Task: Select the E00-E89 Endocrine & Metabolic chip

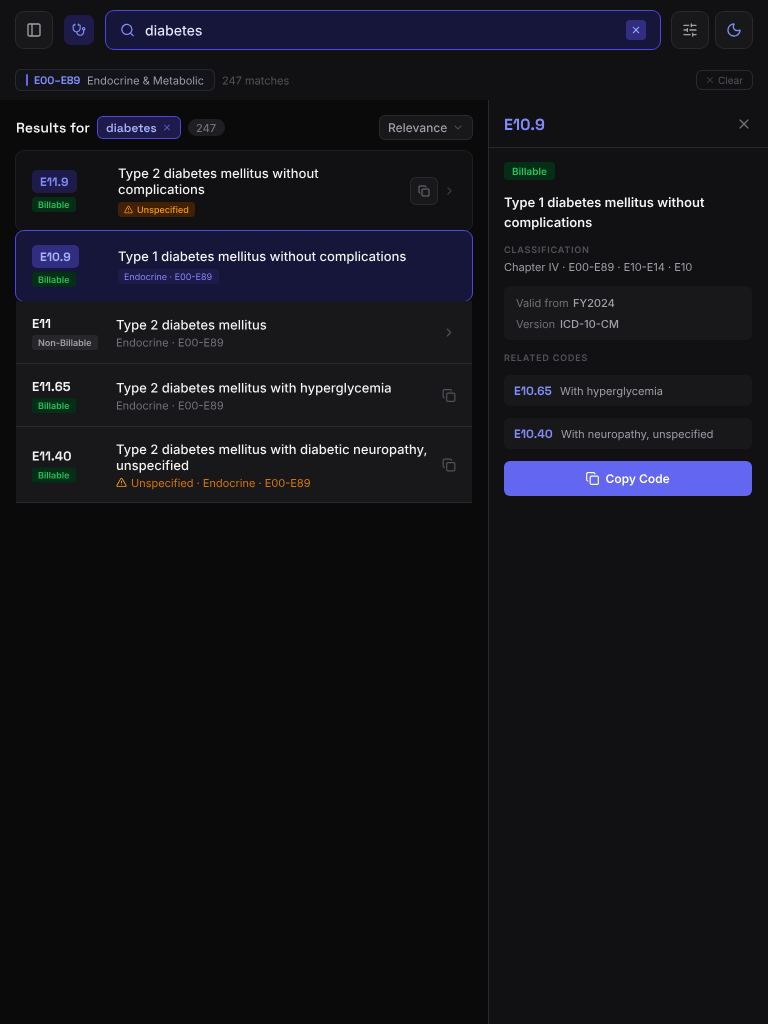Action: coord(115,80)
